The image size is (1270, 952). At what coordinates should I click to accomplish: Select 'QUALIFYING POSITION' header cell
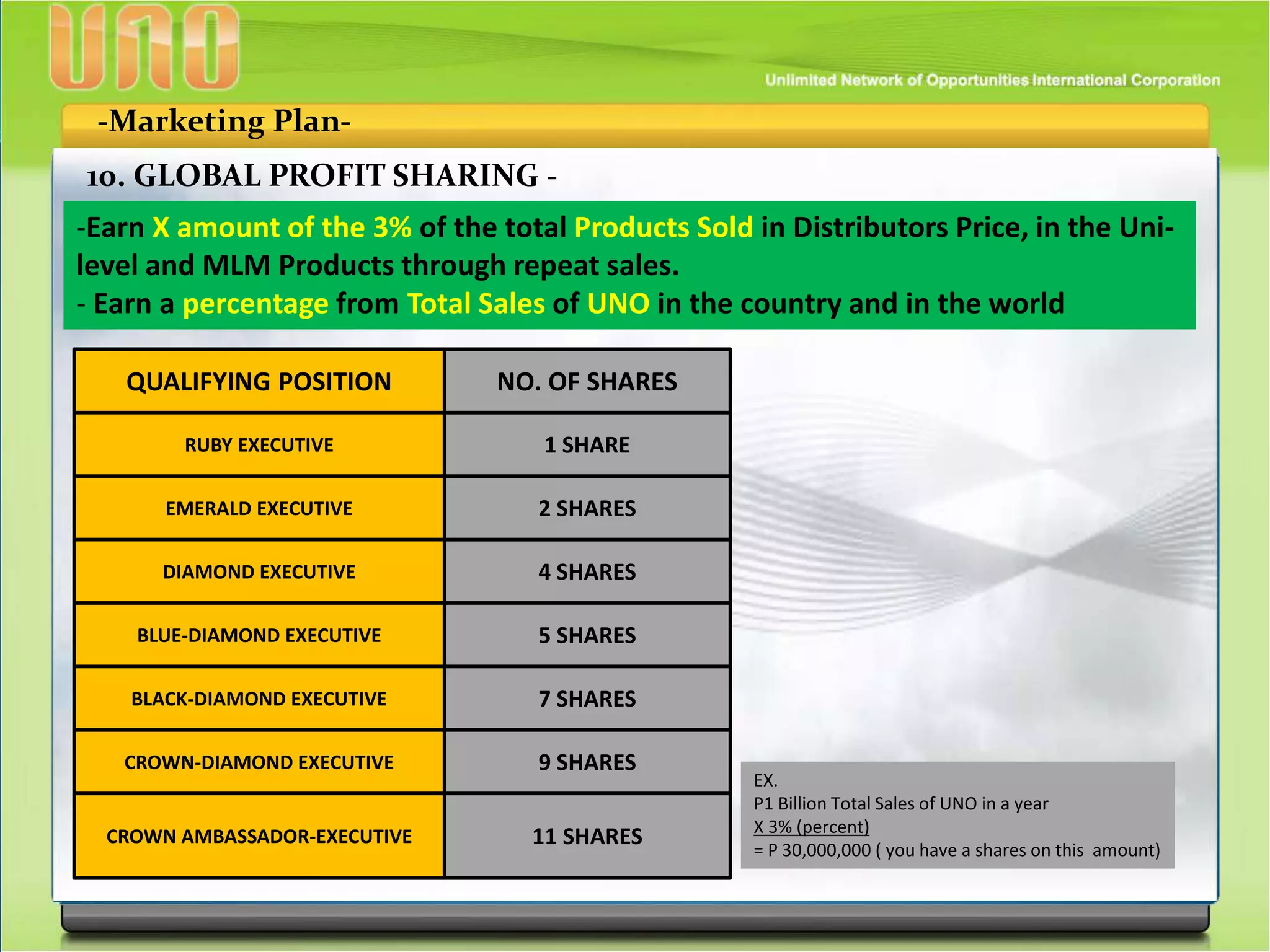[x=259, y=381]
